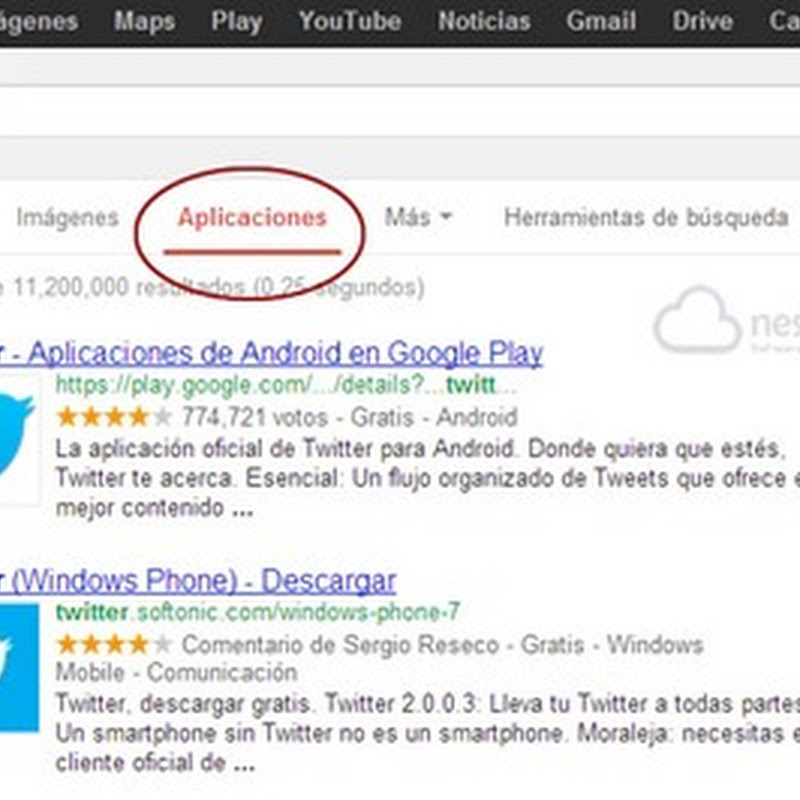Open Noticias in the top bar
Viewport: 800px width, 800px height.
click(484, 21)
